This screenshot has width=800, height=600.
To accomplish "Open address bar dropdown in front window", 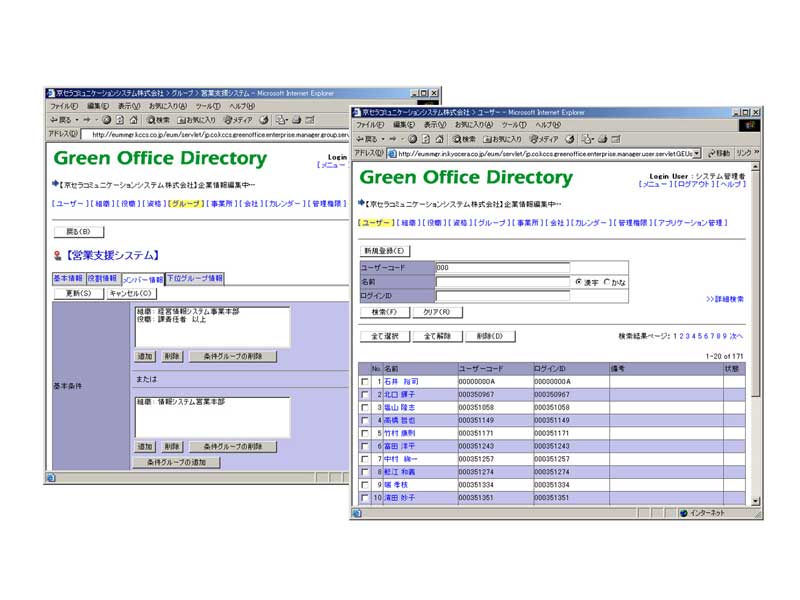I will pos(697,153).
